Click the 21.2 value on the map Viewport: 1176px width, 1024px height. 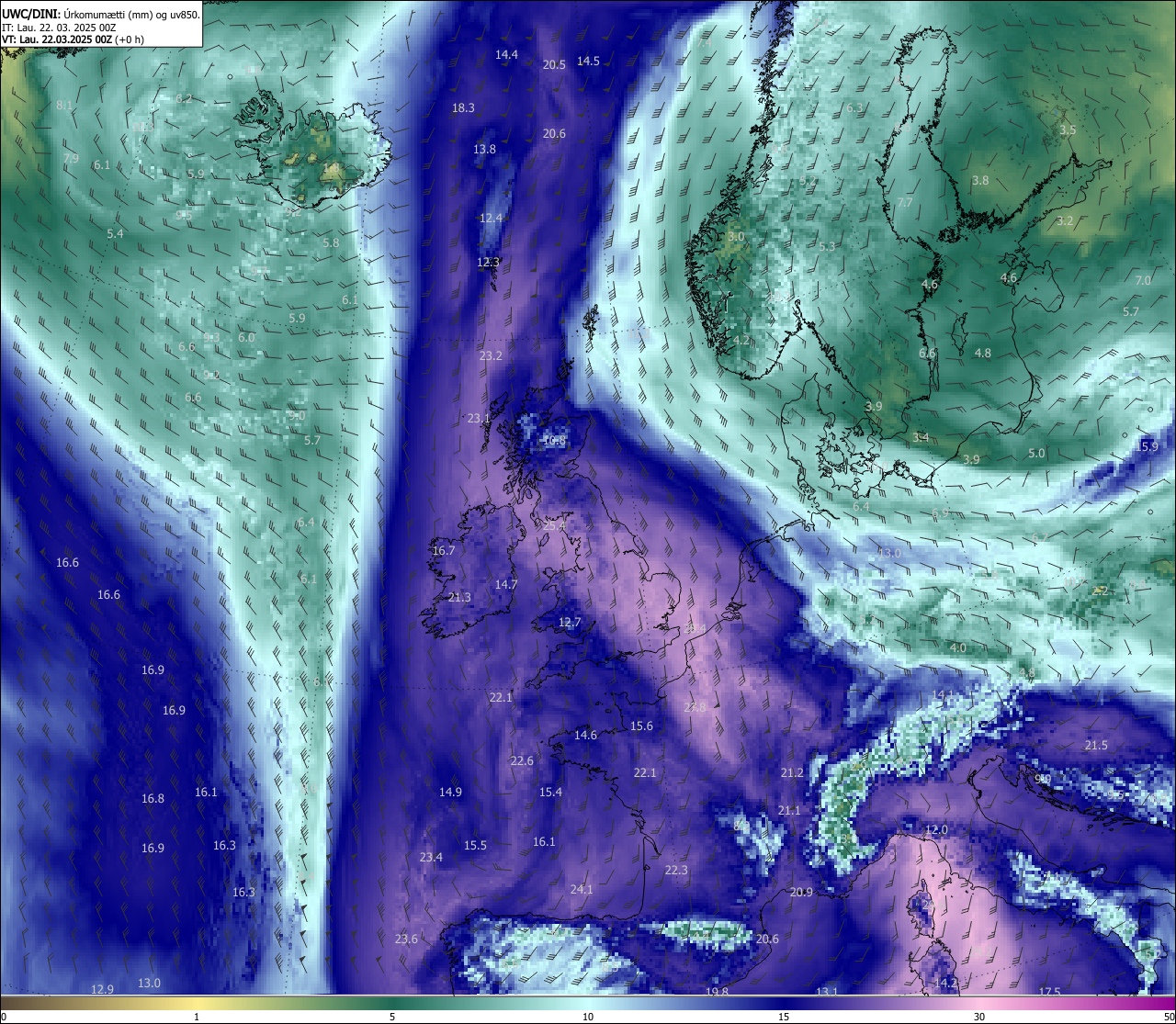(x=792, y=774)
